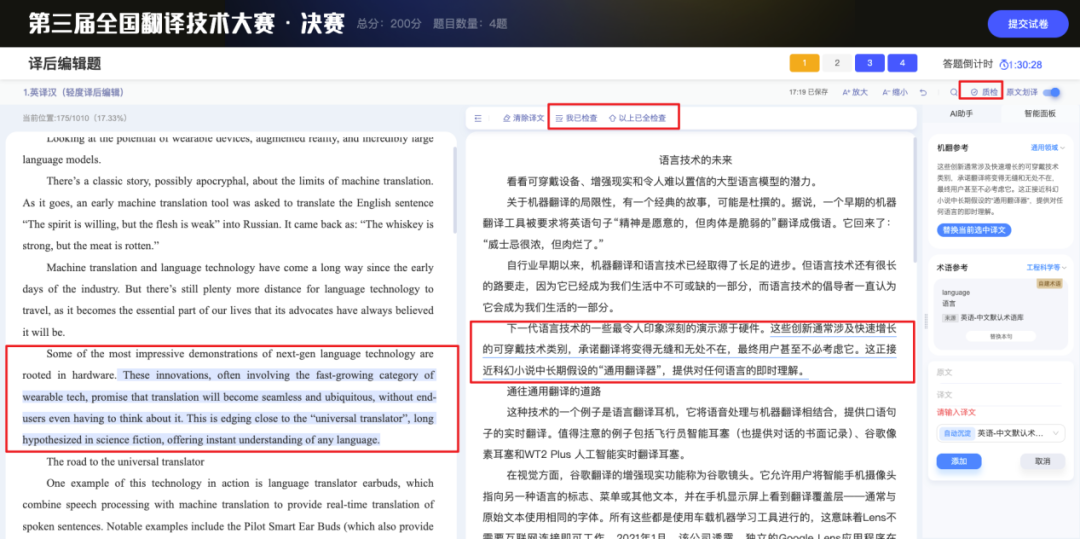Click the 原文 term input field
The width and height of the screenshot is (1080, 539).
tap(1001, 372)
